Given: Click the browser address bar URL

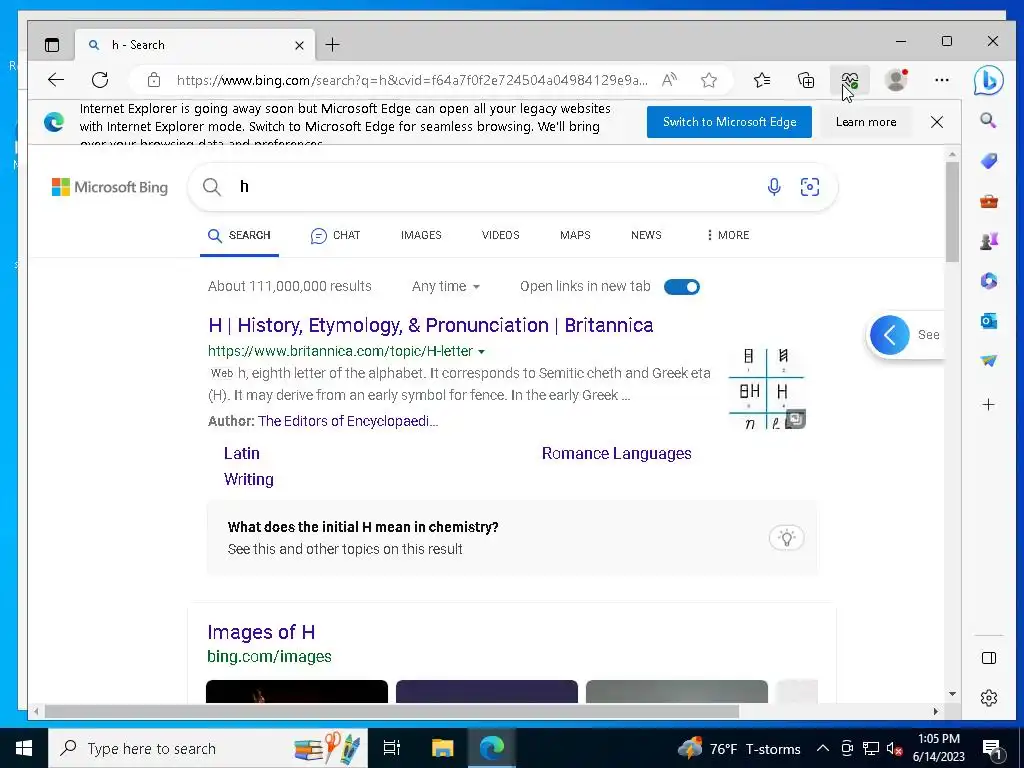Looking at the screenshot, I should 411,80.
